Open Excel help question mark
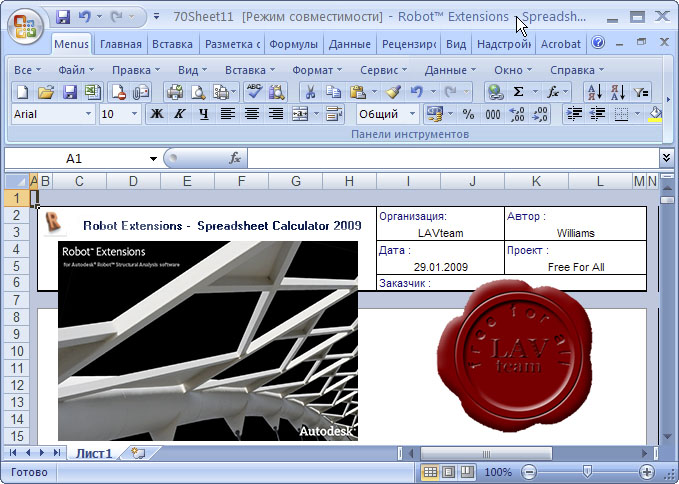The image size is (679, 484). [598, 42]
